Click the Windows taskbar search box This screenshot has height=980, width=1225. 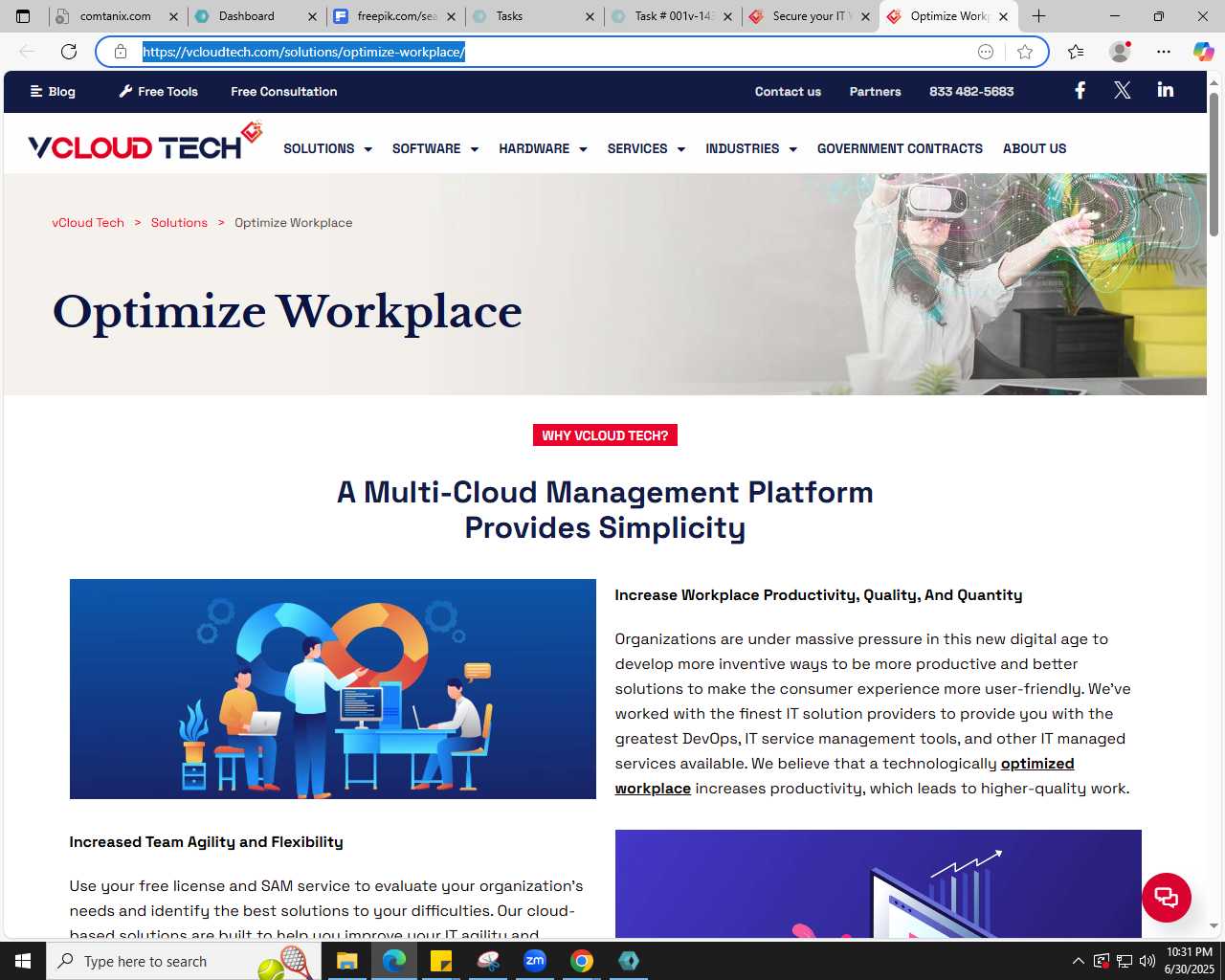tap(182, 961)
